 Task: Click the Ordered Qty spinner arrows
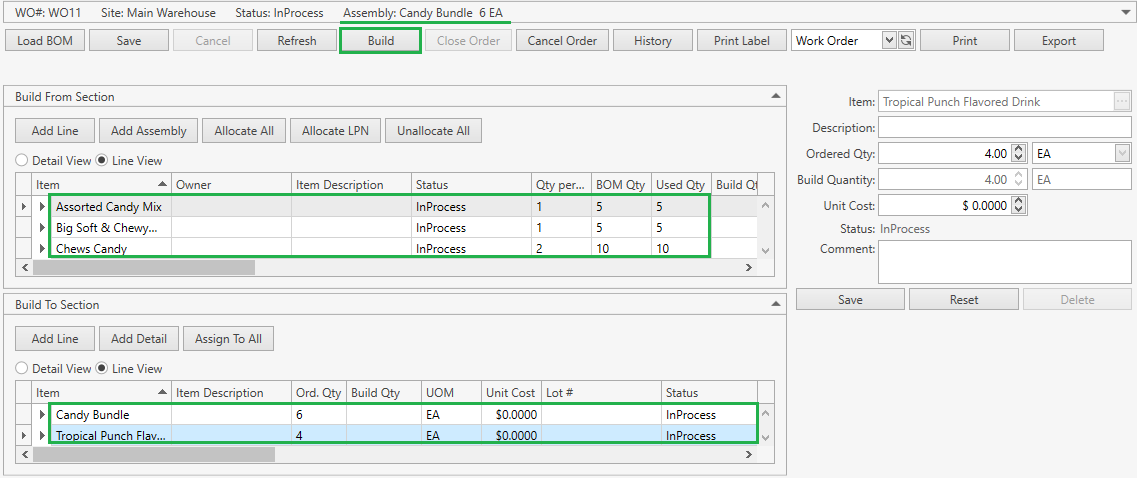click(x=1019, y=154)
